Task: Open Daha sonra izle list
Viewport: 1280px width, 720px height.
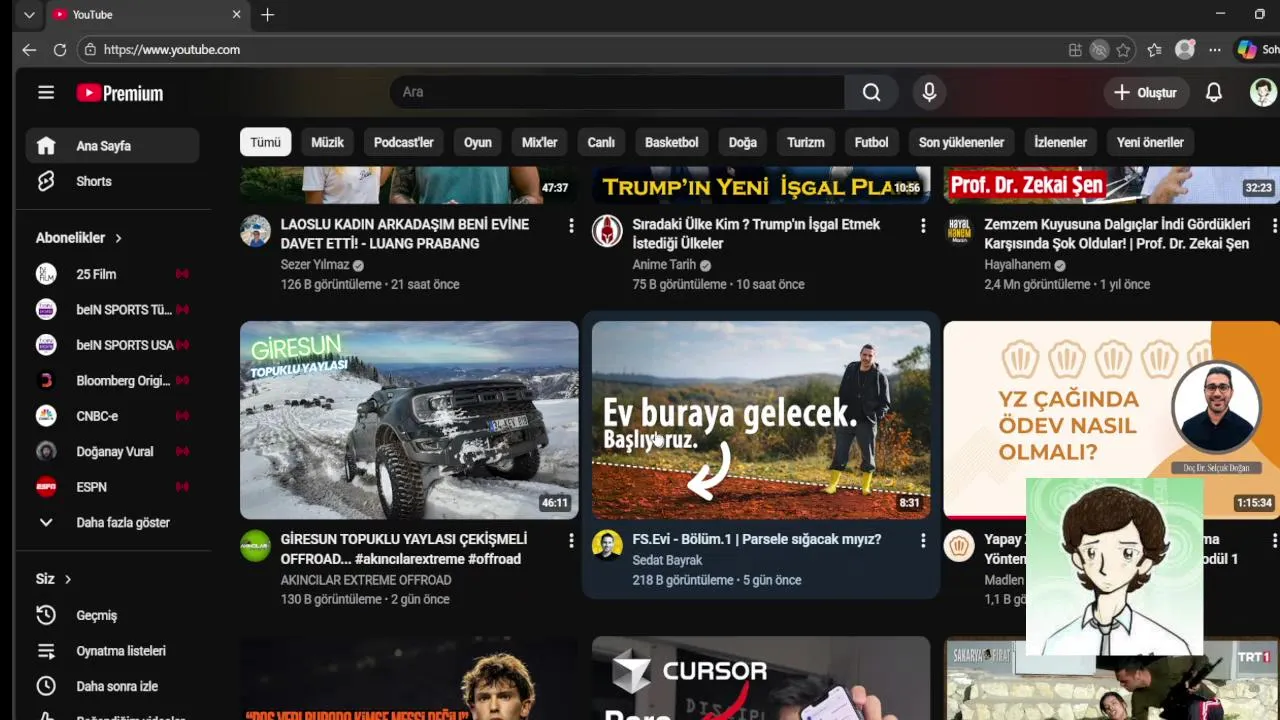Action: coord(112,686)
